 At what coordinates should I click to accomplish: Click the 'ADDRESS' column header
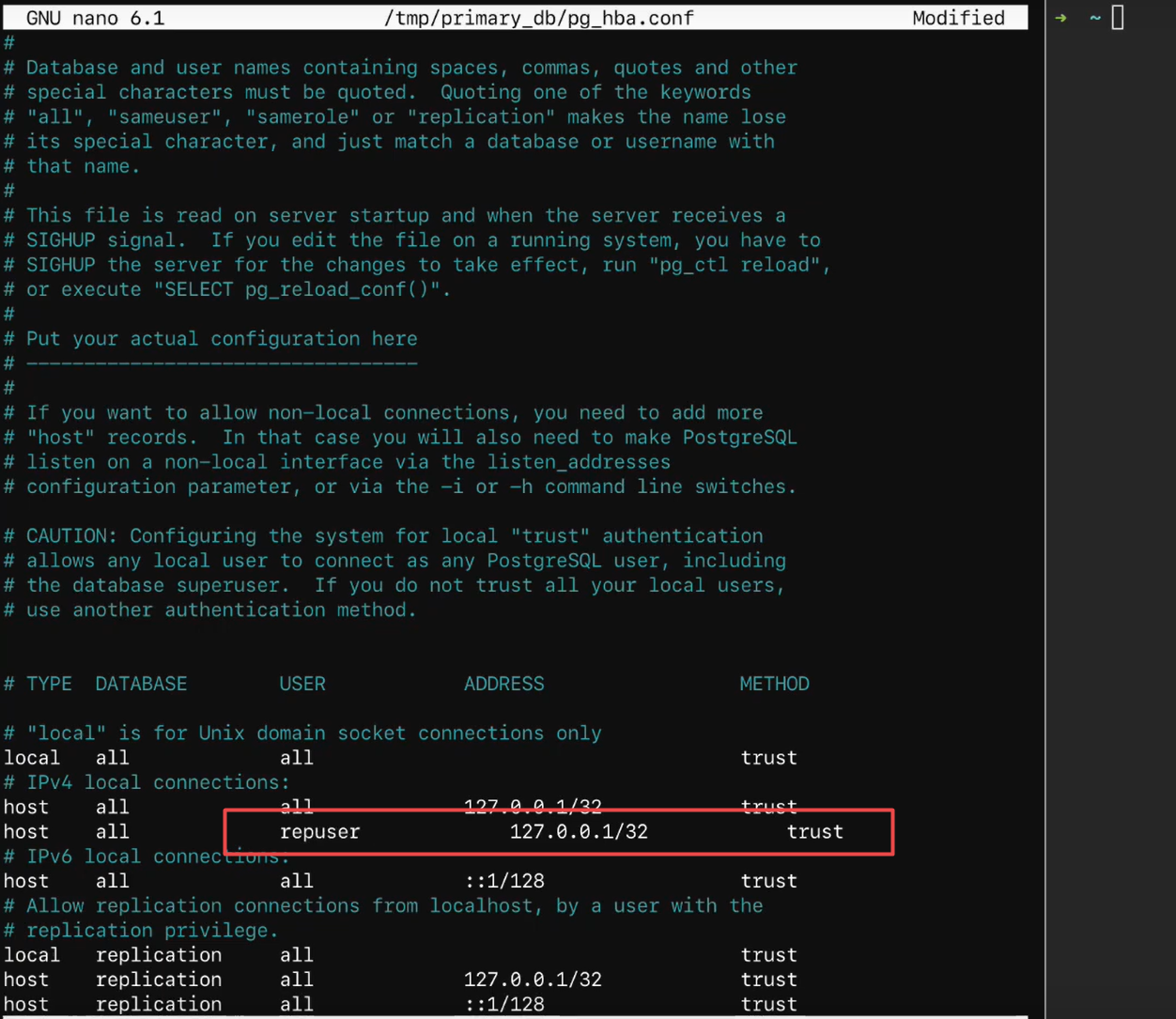point(503,684)
